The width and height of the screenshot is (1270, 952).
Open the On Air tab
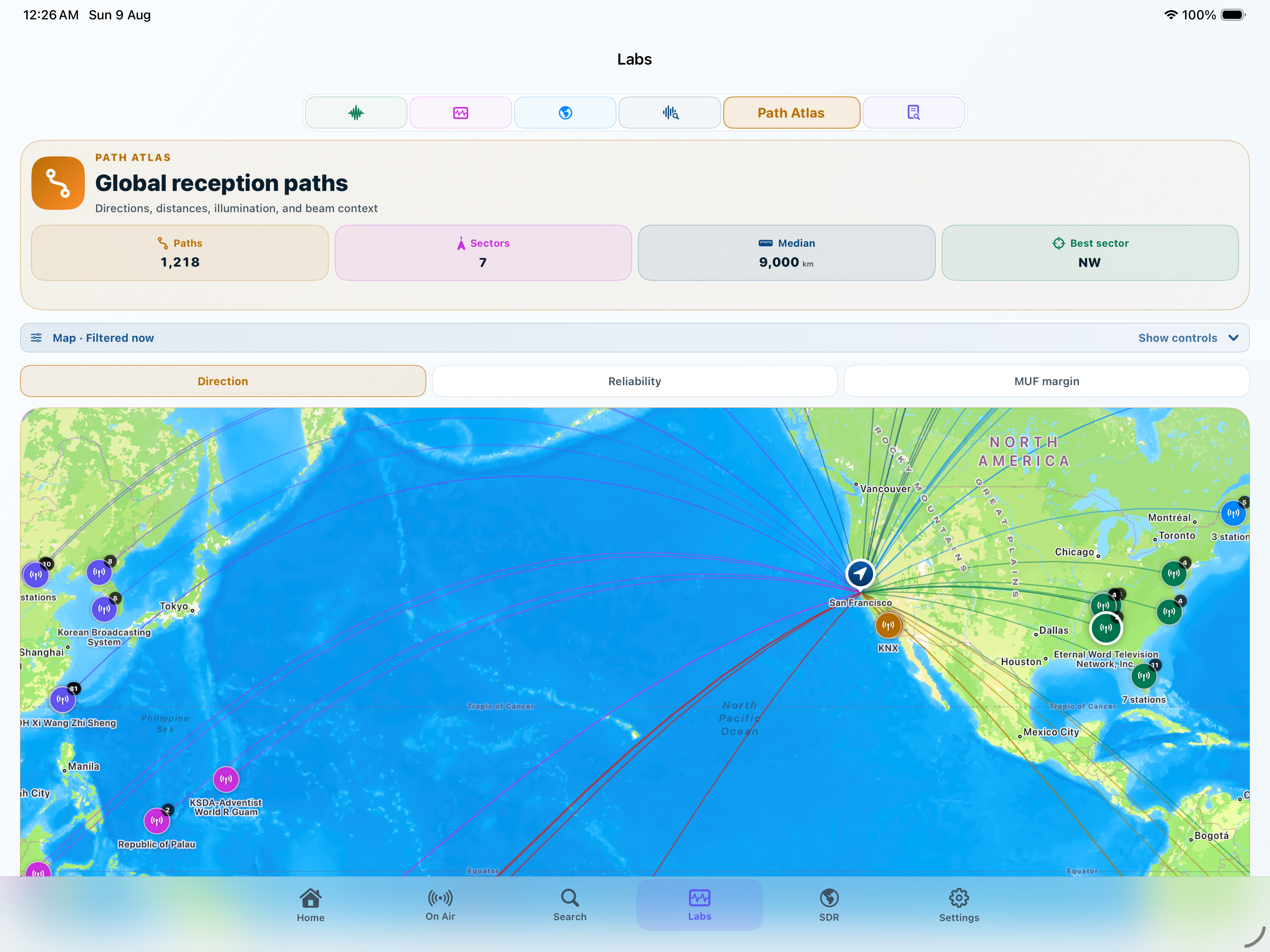tap(440, 905)
